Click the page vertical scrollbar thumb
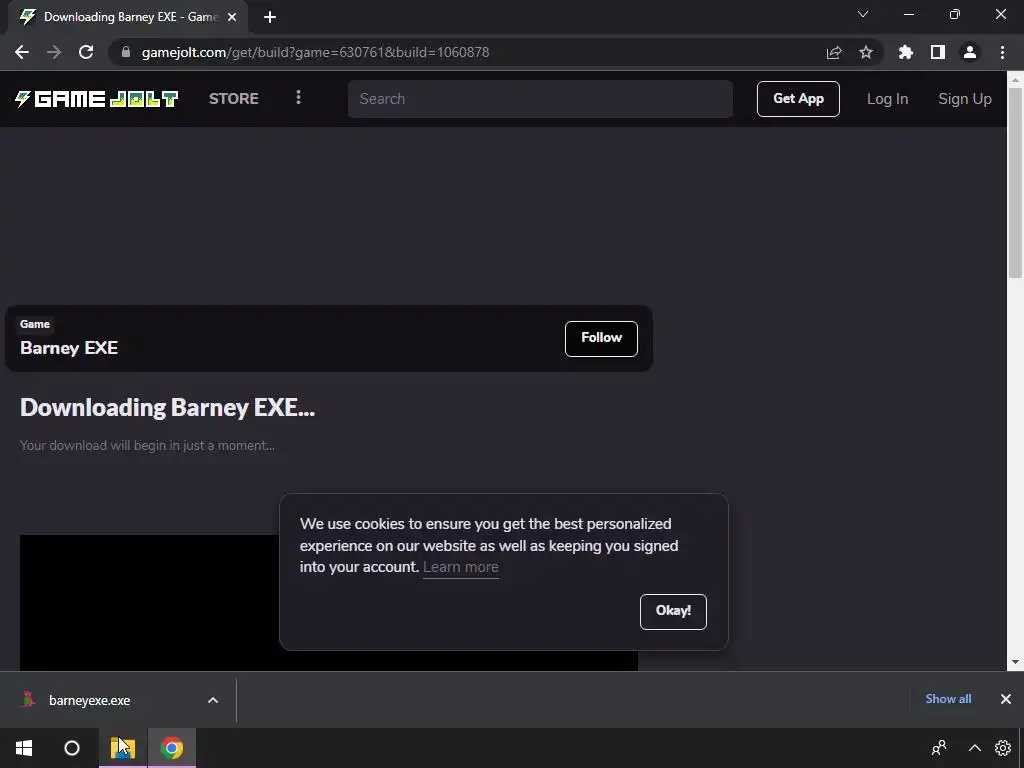 1015,183
